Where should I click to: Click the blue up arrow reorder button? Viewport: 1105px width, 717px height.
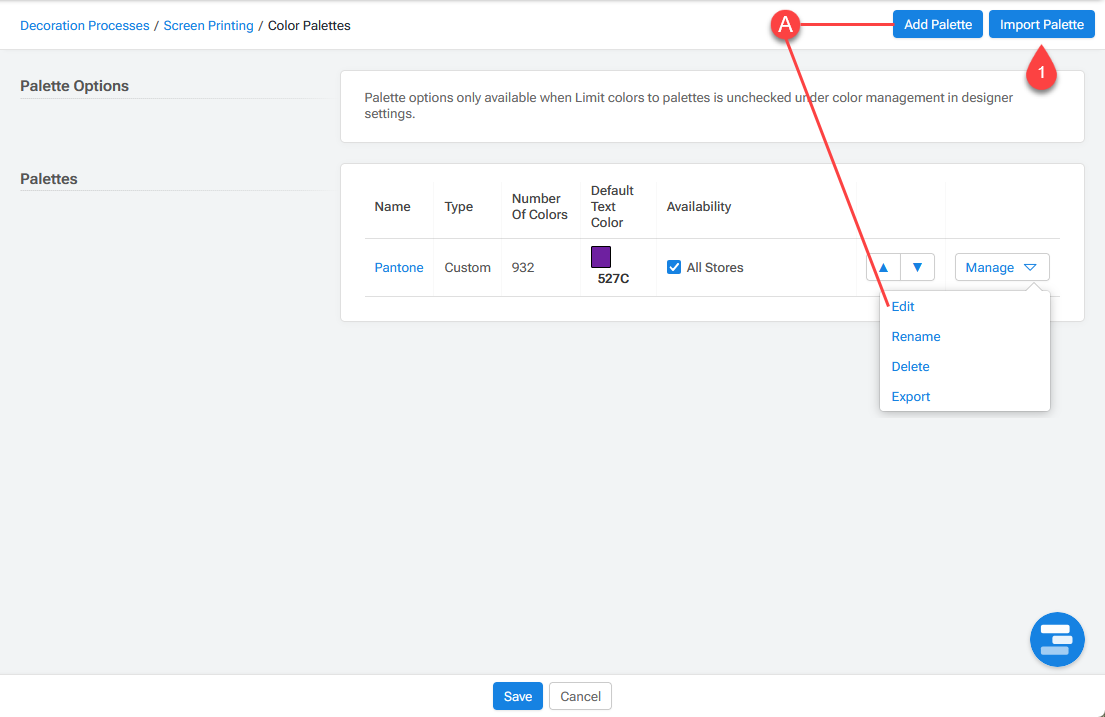[x=883, y=267]
